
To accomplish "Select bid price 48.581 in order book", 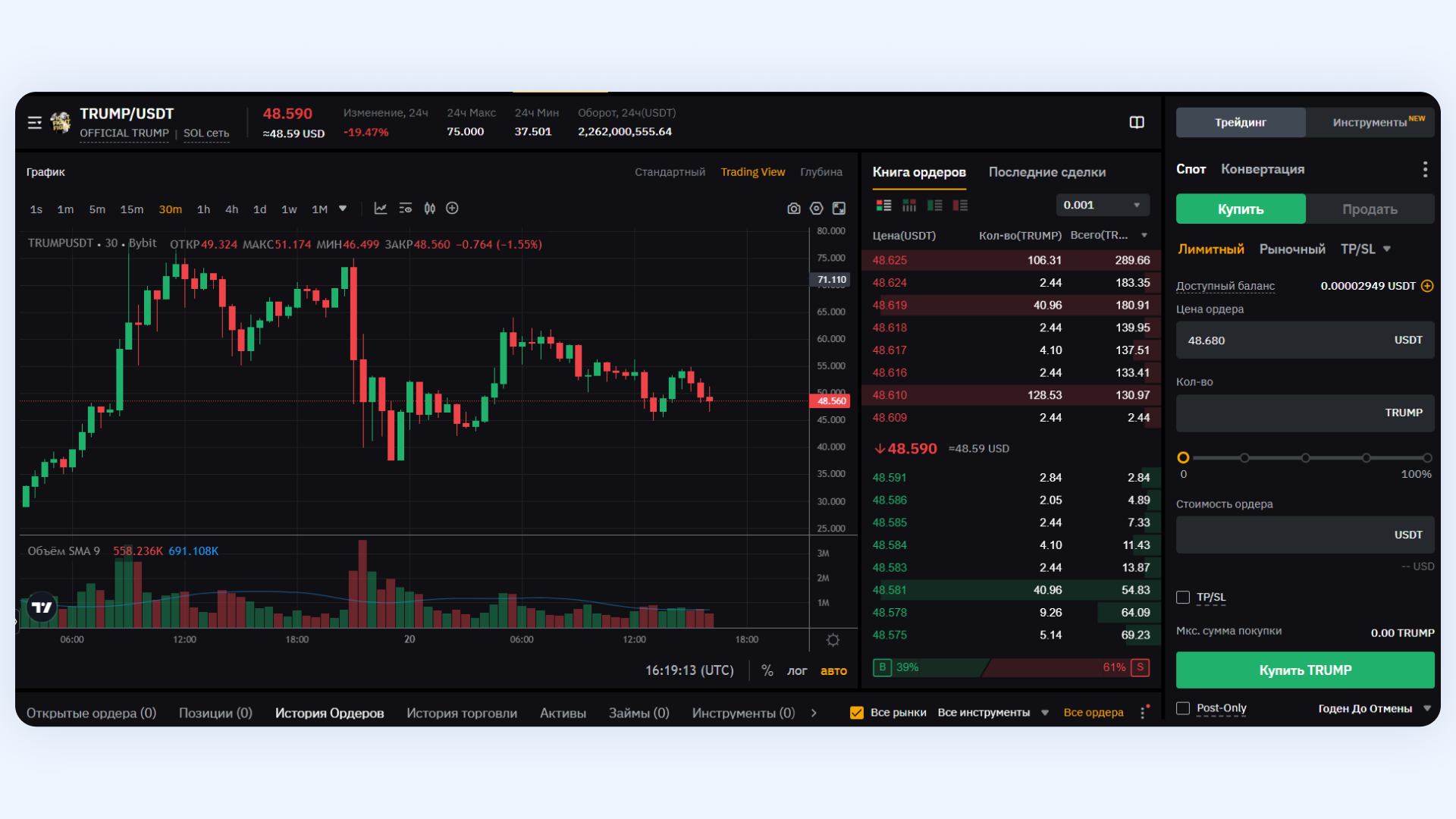I will [x=890, y=590].
